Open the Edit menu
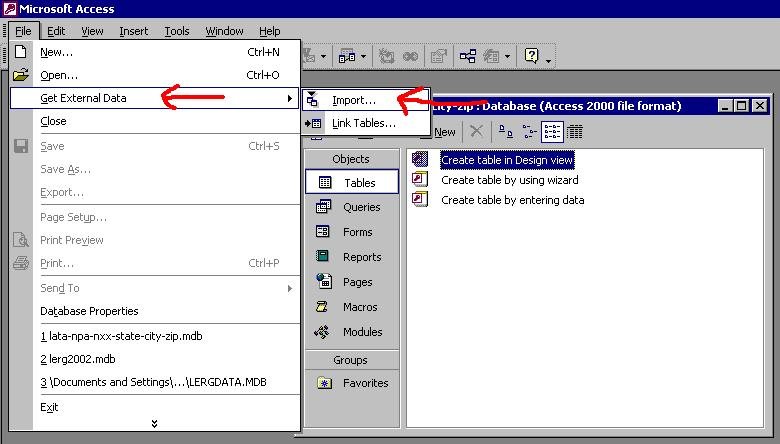This screenshot has height=444, width=780. pyautogui.click(x=56, y=31)
